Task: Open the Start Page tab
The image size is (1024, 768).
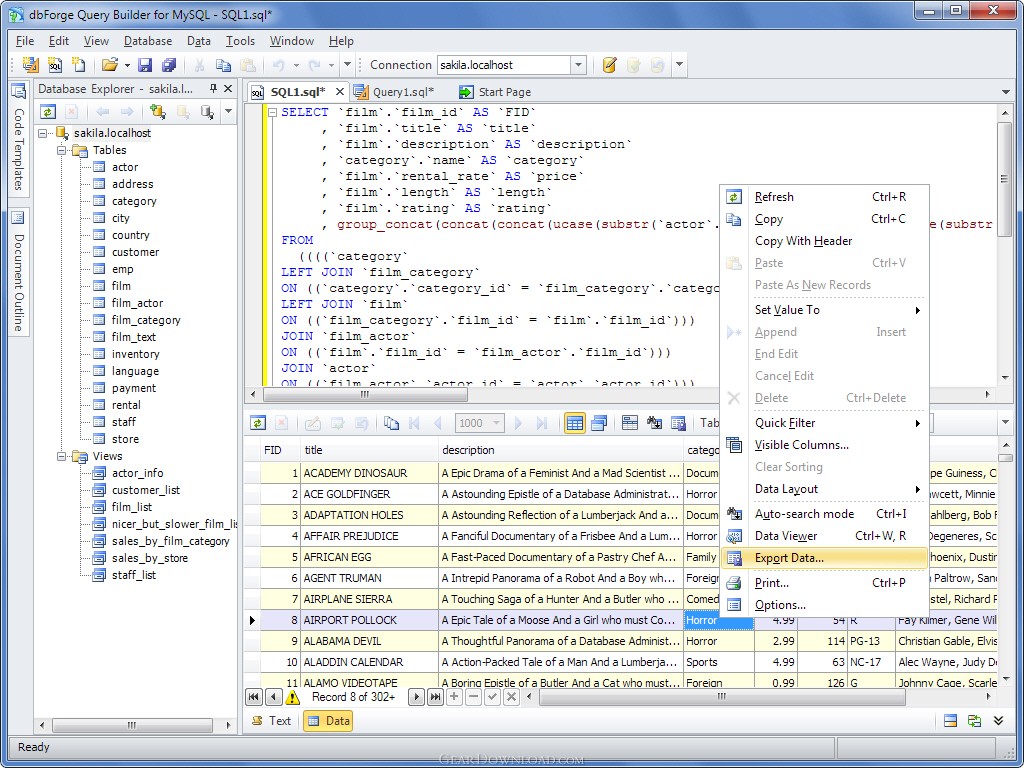Action: coord(495,92)
